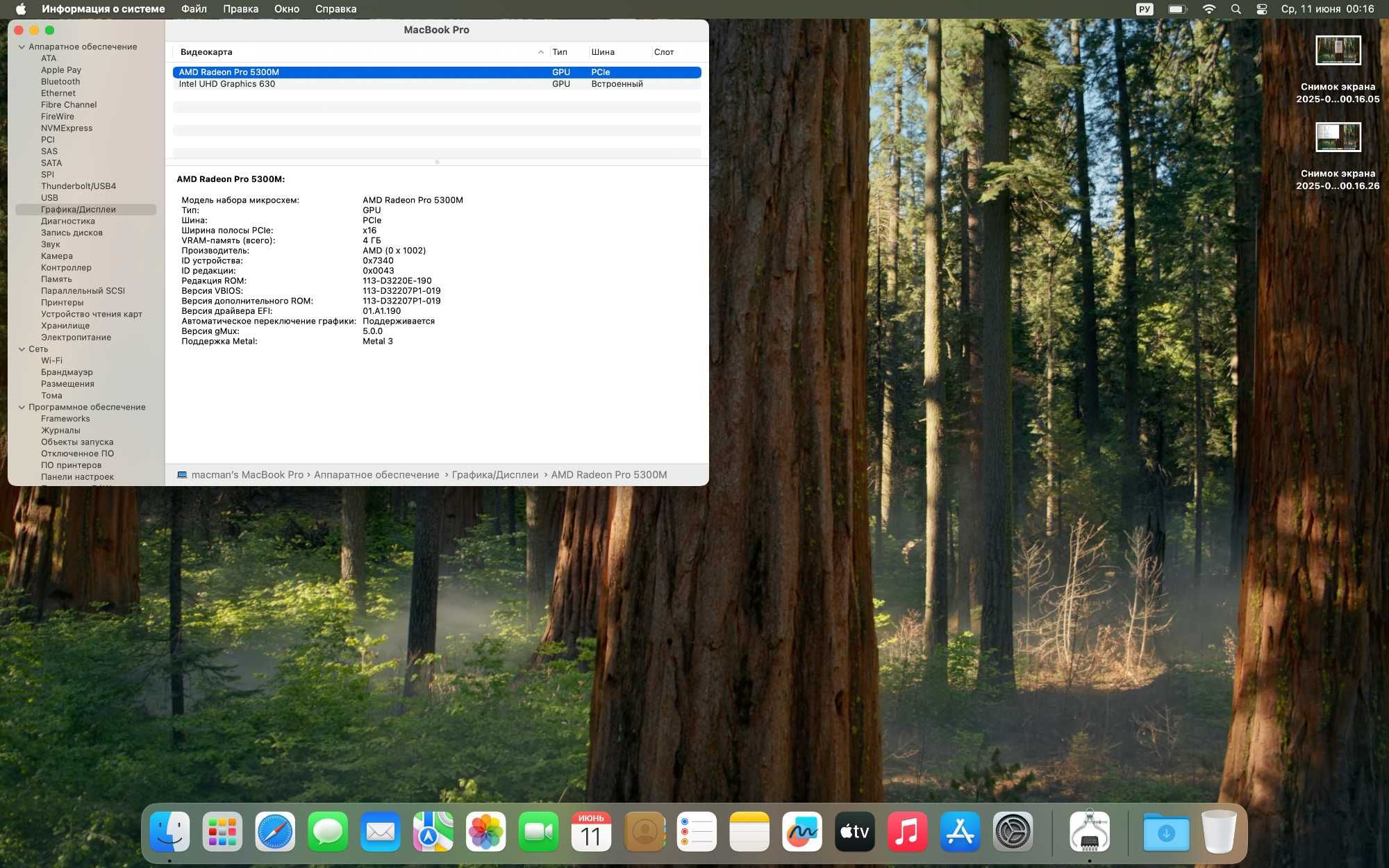The image size is (1389, 868).
Task: Select Apple Pay in the sidebar
Action: tap(61, 70)
